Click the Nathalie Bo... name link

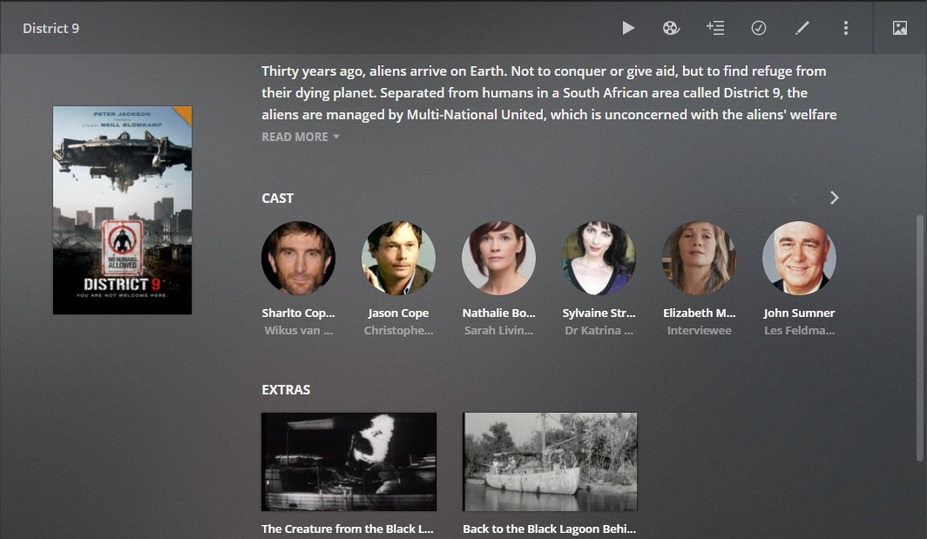coord(498,313)
